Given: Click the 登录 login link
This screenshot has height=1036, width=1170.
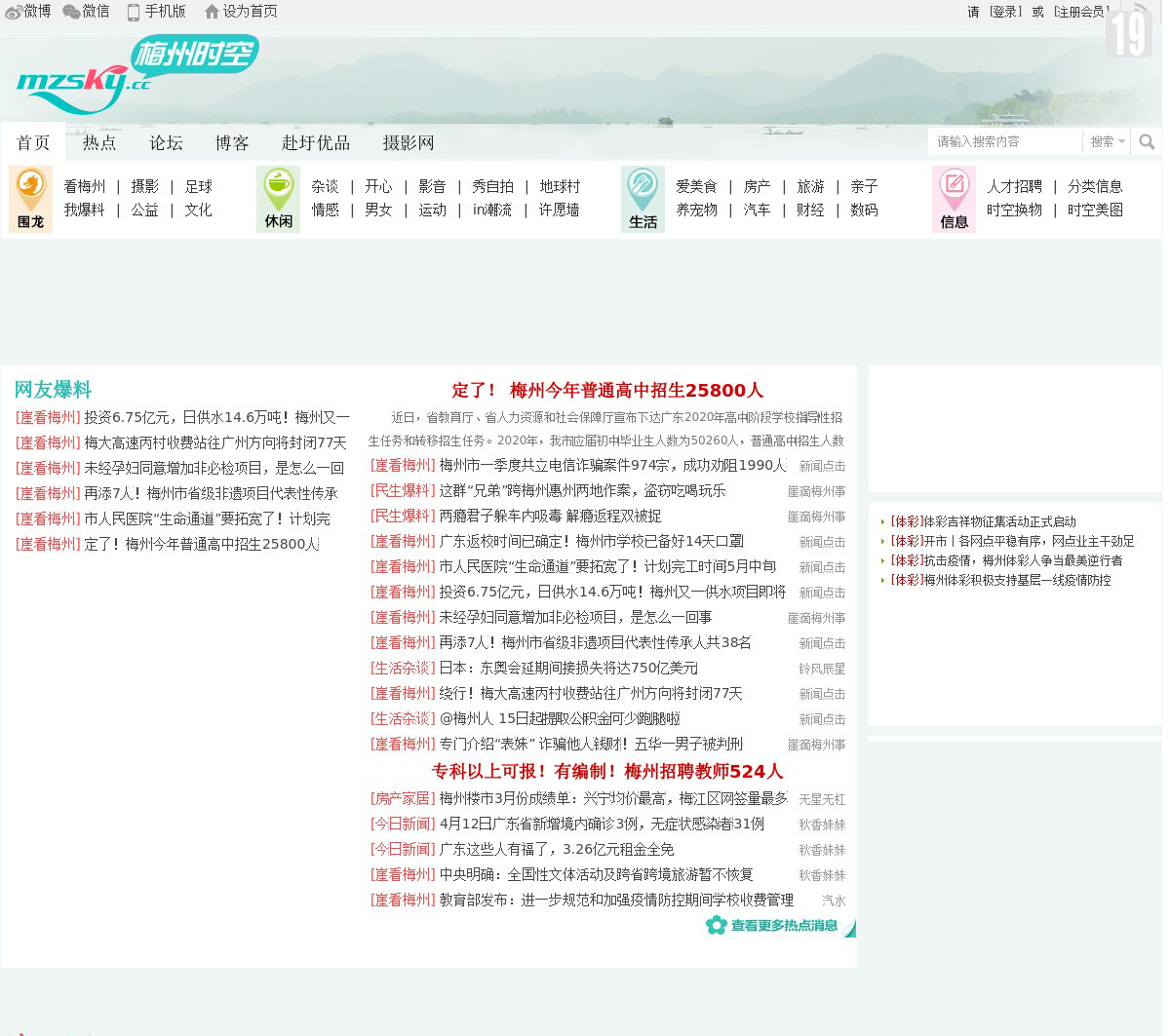Looking at the screenshot, I should pos(1005,12).
